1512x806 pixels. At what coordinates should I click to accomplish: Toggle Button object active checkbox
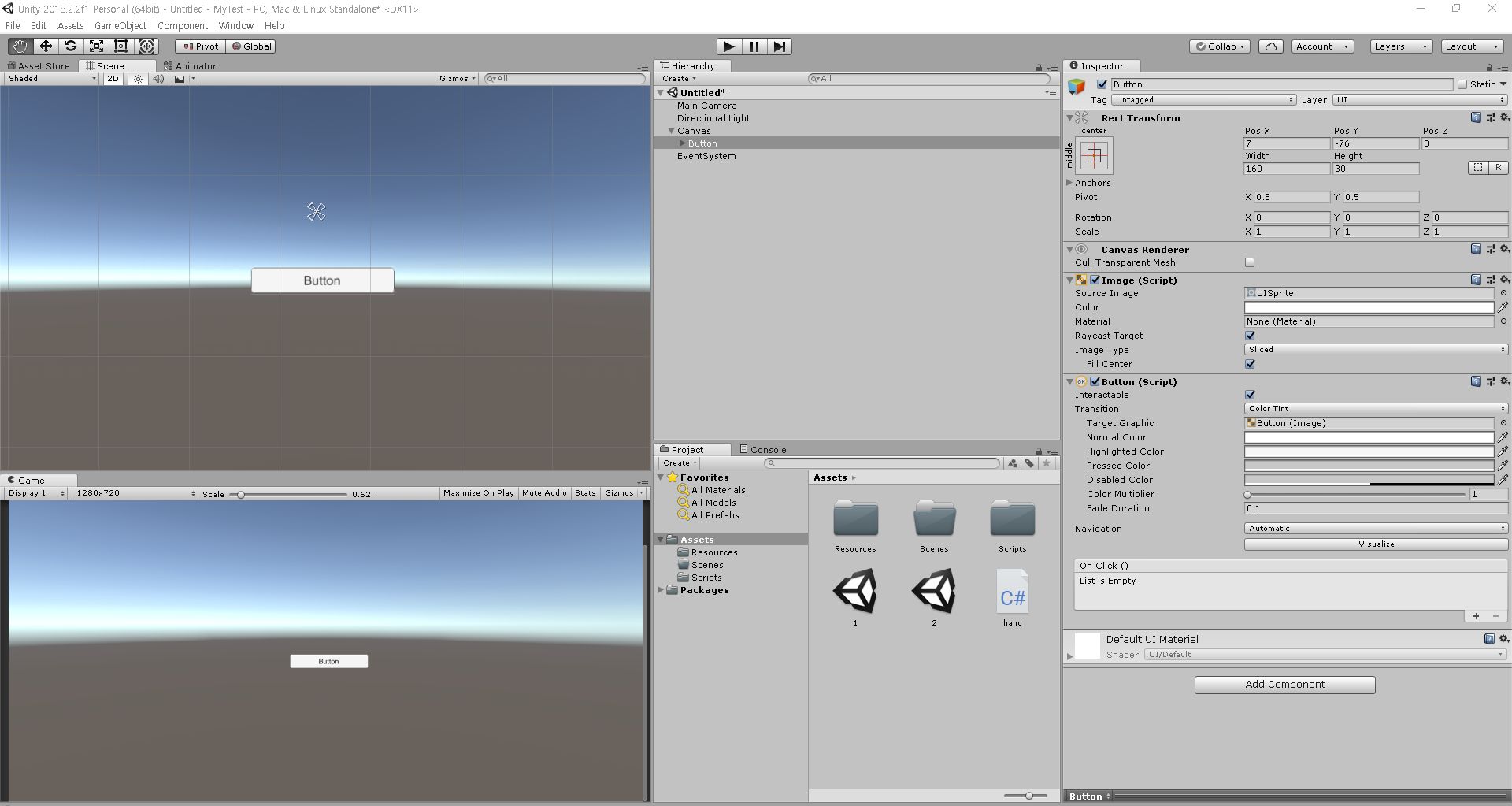[x=1102, y=84]
